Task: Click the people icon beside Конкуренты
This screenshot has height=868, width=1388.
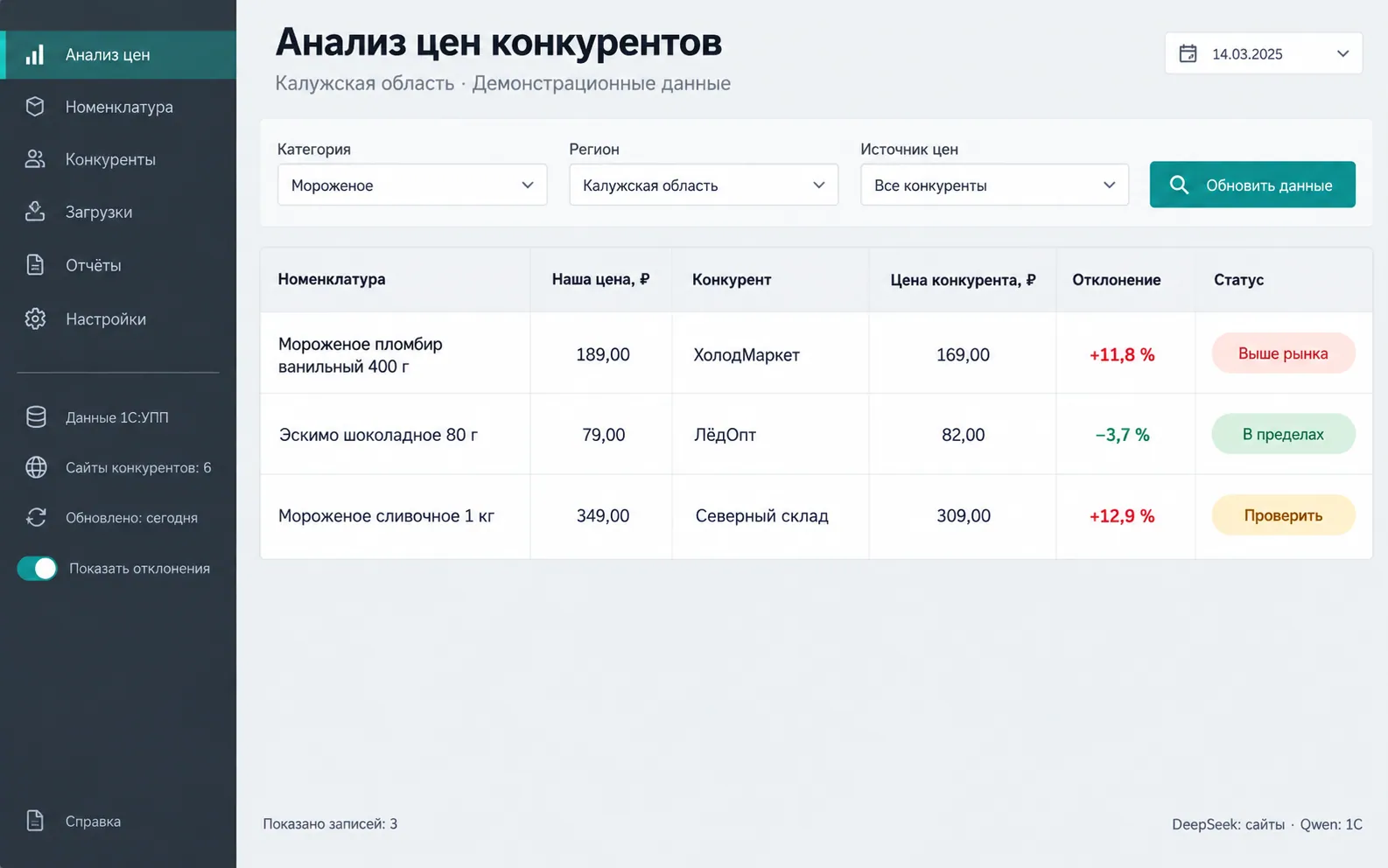Action: tap(35, 159)
